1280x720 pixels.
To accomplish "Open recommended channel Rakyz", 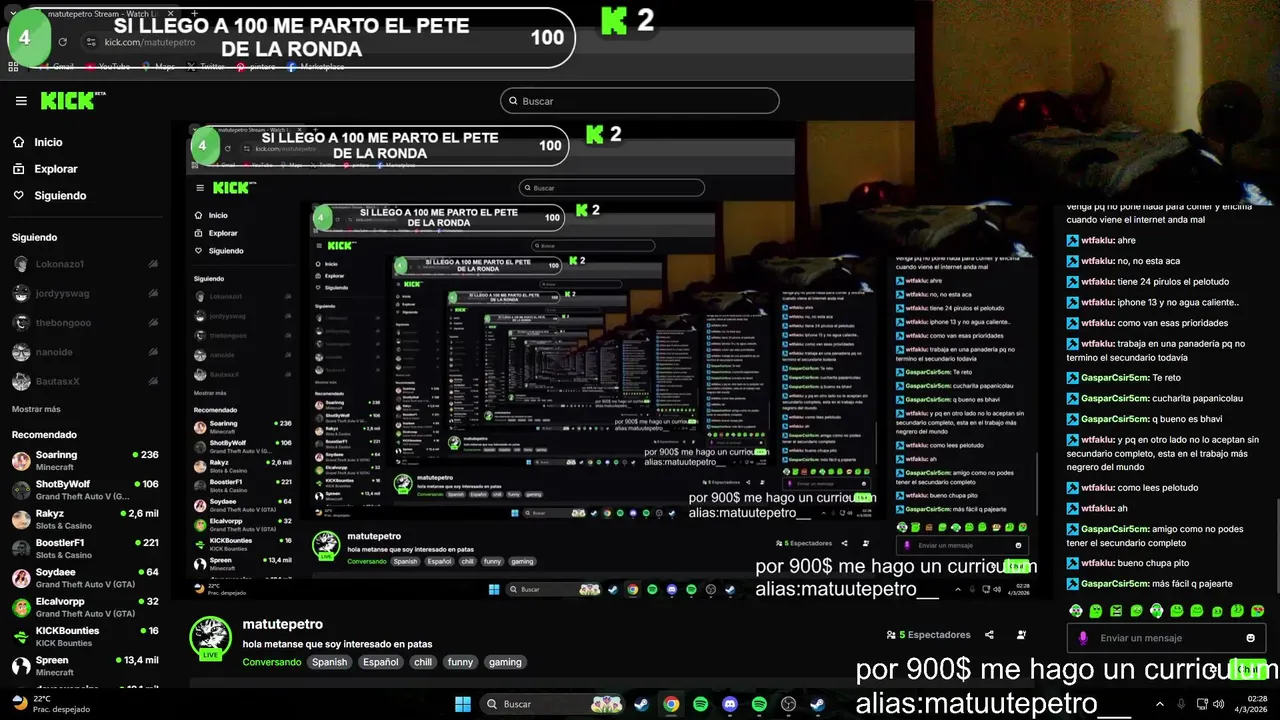I will coord(85,519).
